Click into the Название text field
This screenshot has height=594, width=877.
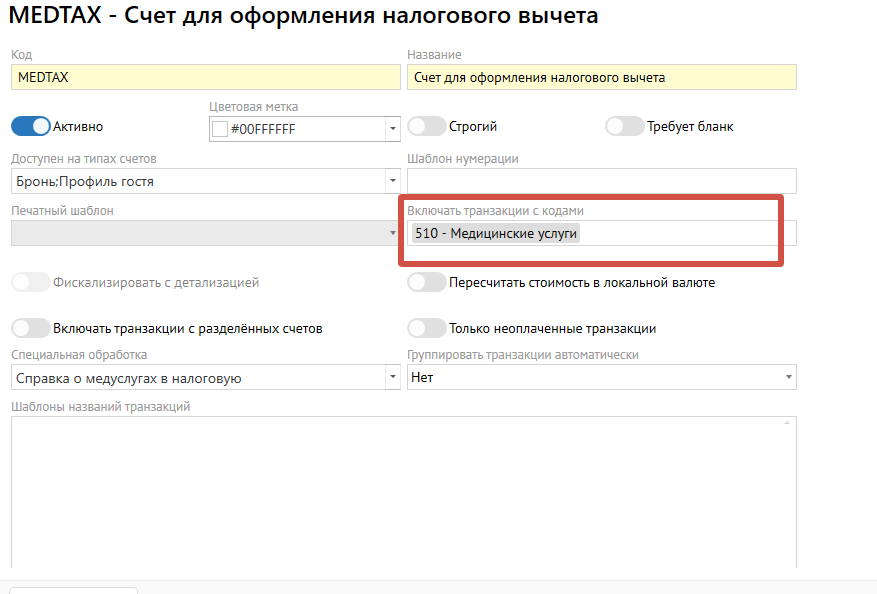[600, 77]
